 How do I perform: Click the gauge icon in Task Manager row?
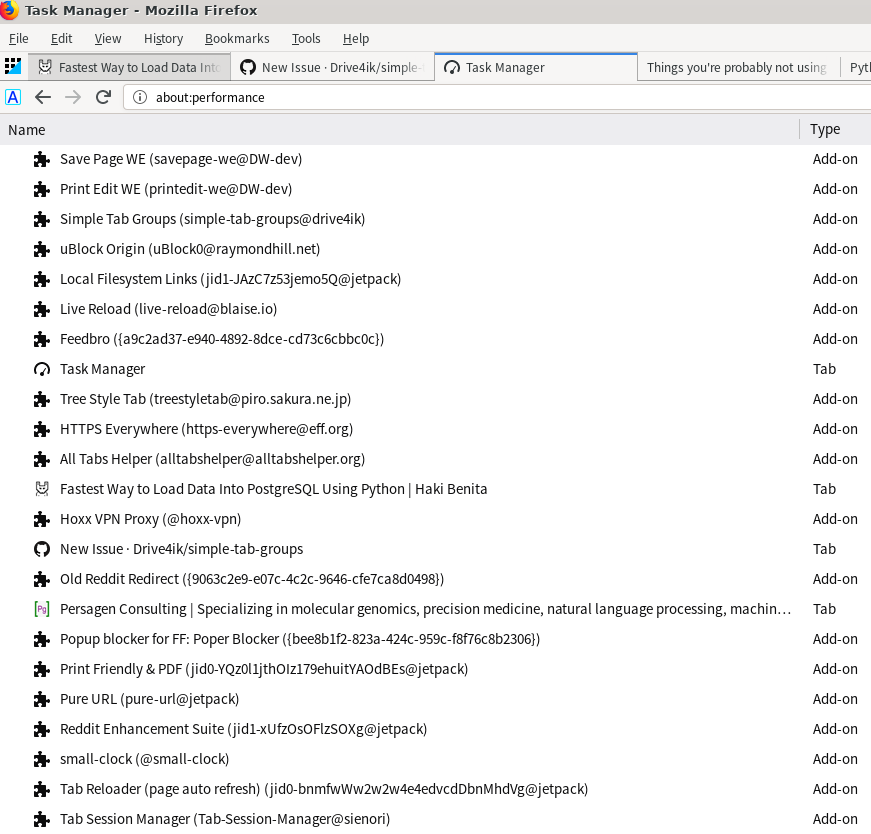[x=42, y=369]
